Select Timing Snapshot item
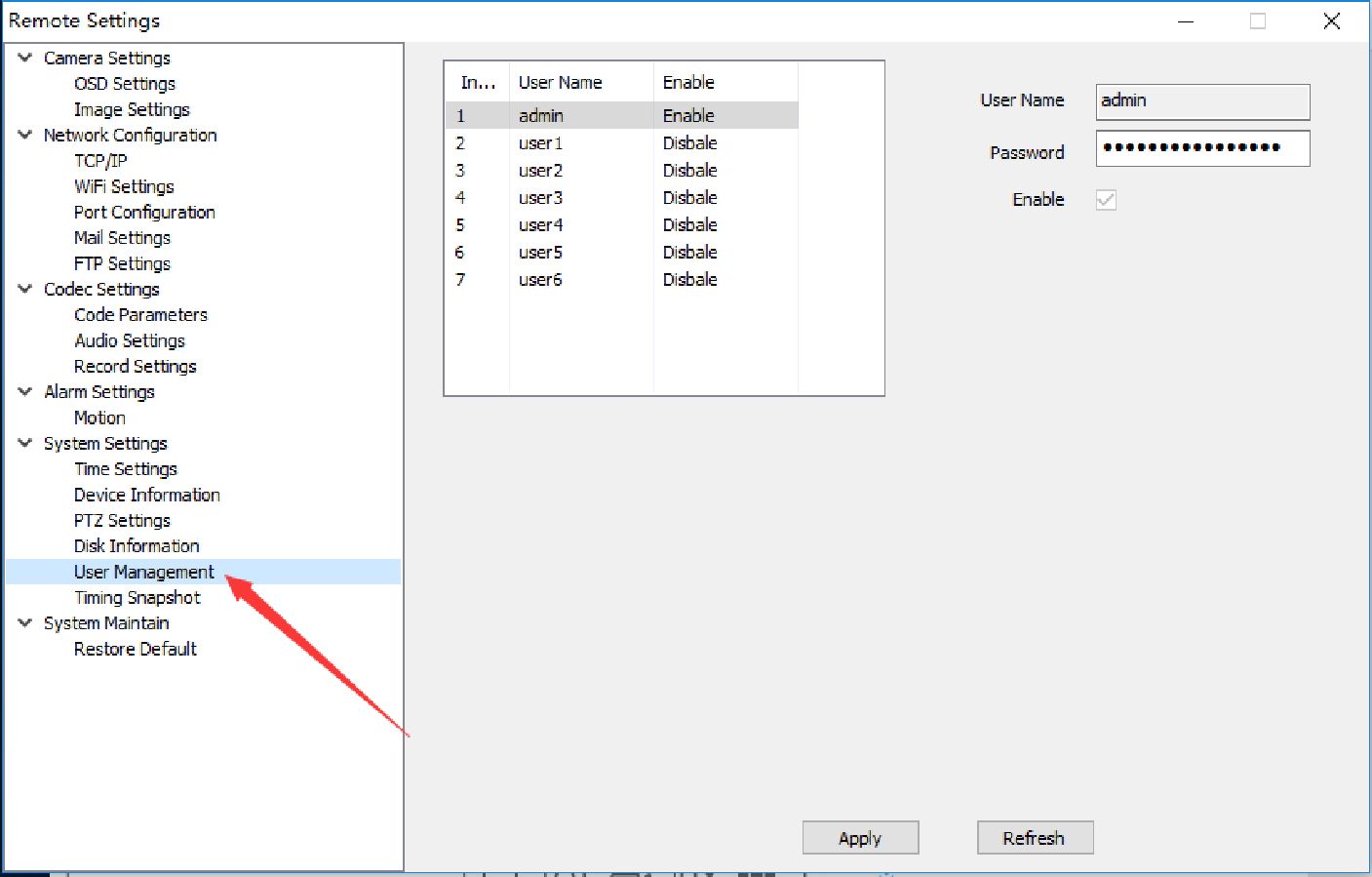The height and width of the screenshot is (877, 1372). point(137,598)
